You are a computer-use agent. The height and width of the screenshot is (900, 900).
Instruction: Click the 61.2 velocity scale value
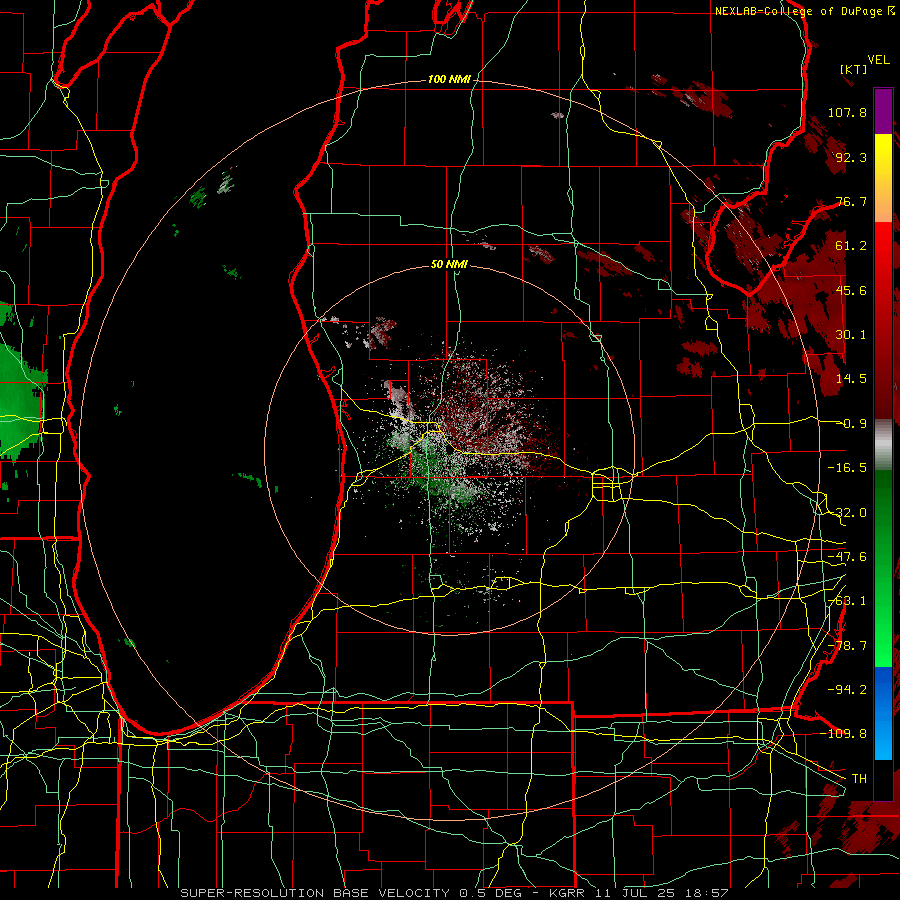[x=851, y=246]
